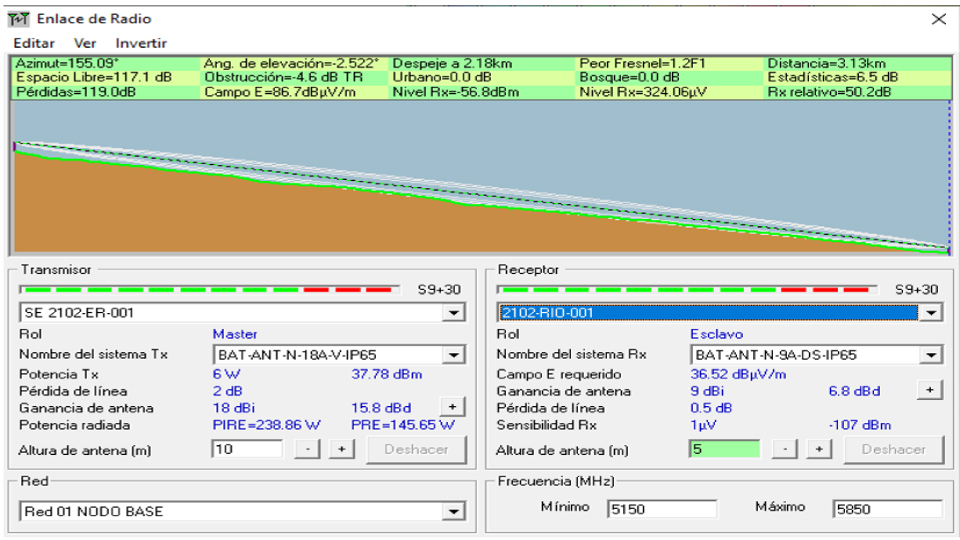960x540 pixels.
Task: Click Nivel Rx=324.06µV text
Action: (x=643, y=92)
